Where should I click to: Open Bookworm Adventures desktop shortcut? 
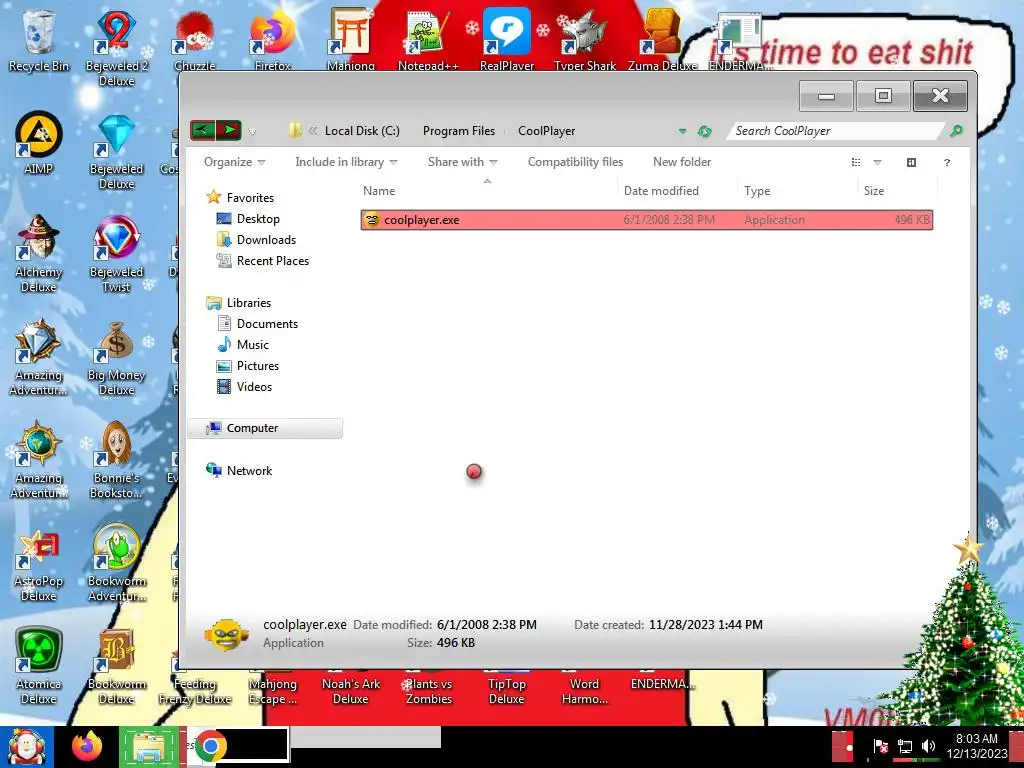click(116, 563)
